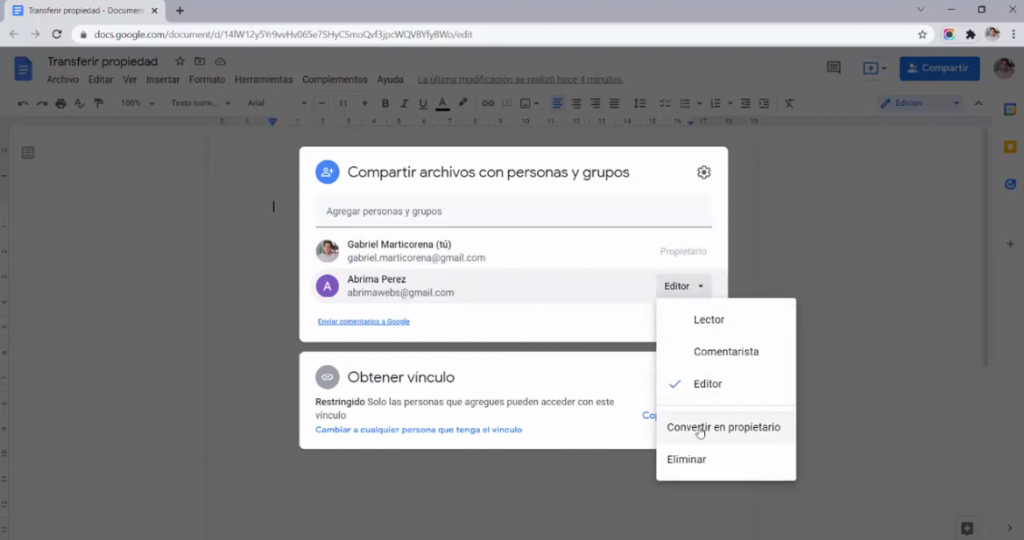
Task: Open the Arial font dropdown
Action: (276, 103)
